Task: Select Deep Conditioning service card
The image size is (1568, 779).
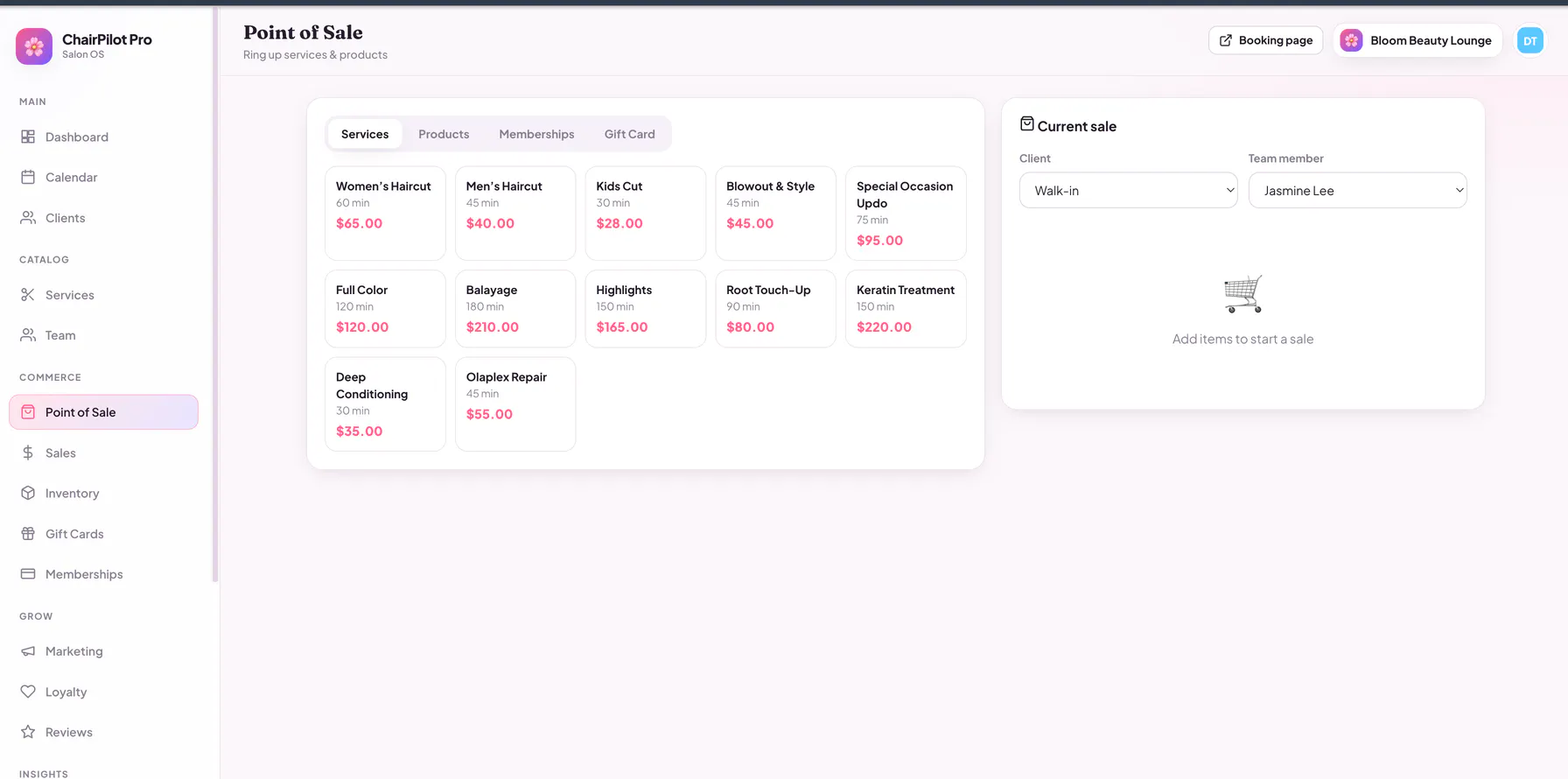Action: tap(385, 404)
